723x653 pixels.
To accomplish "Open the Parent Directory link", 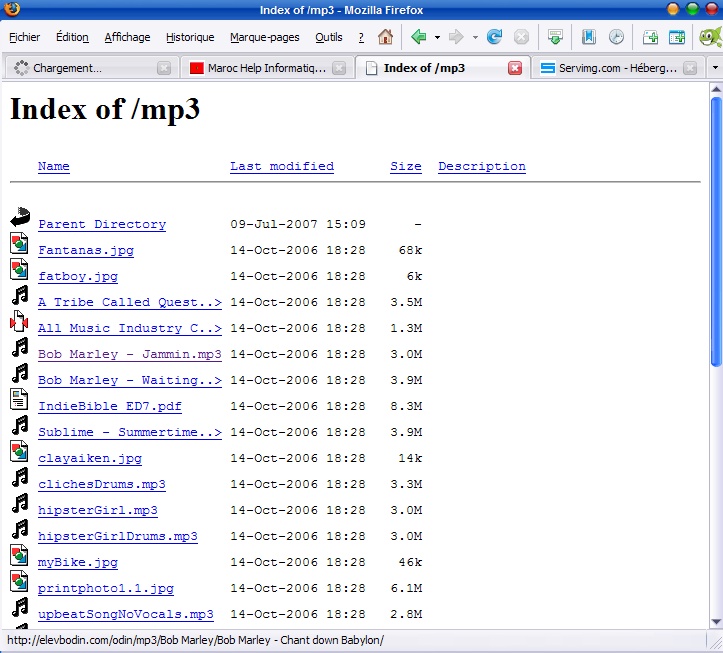I will tap(102, 224).
